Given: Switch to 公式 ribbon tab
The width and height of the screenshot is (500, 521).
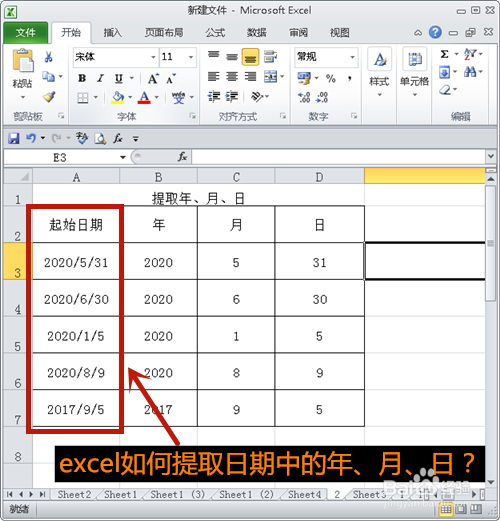Looking at the screenshot, I should [x=215, y=33].
